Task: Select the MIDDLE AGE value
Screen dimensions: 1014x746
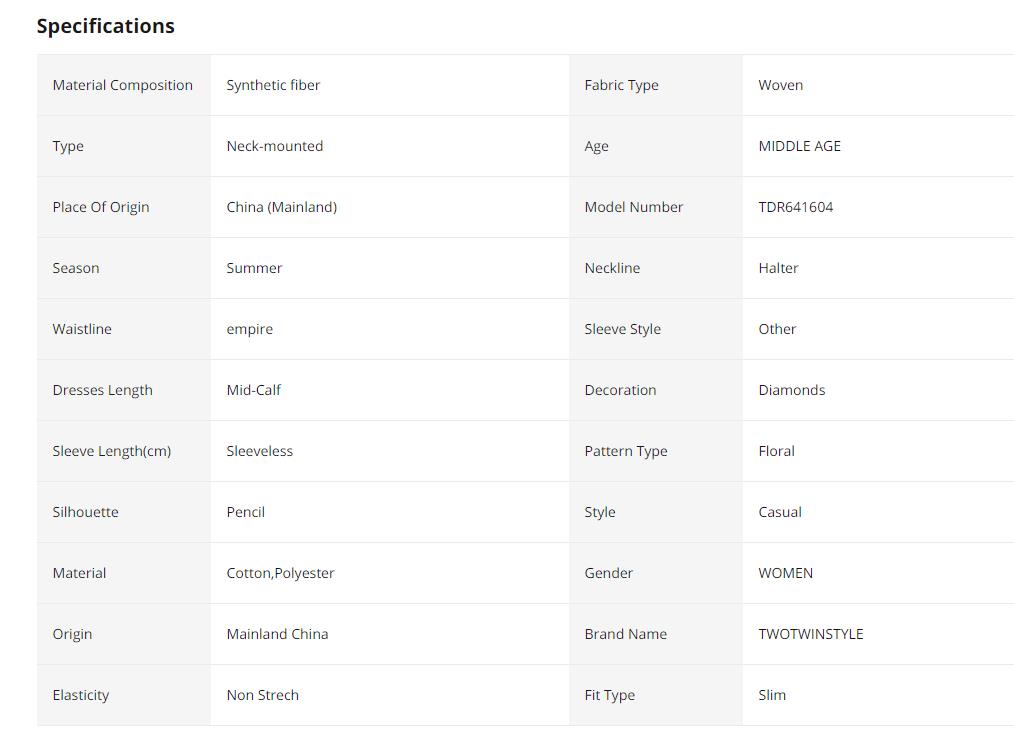Action: click(799, 146)
